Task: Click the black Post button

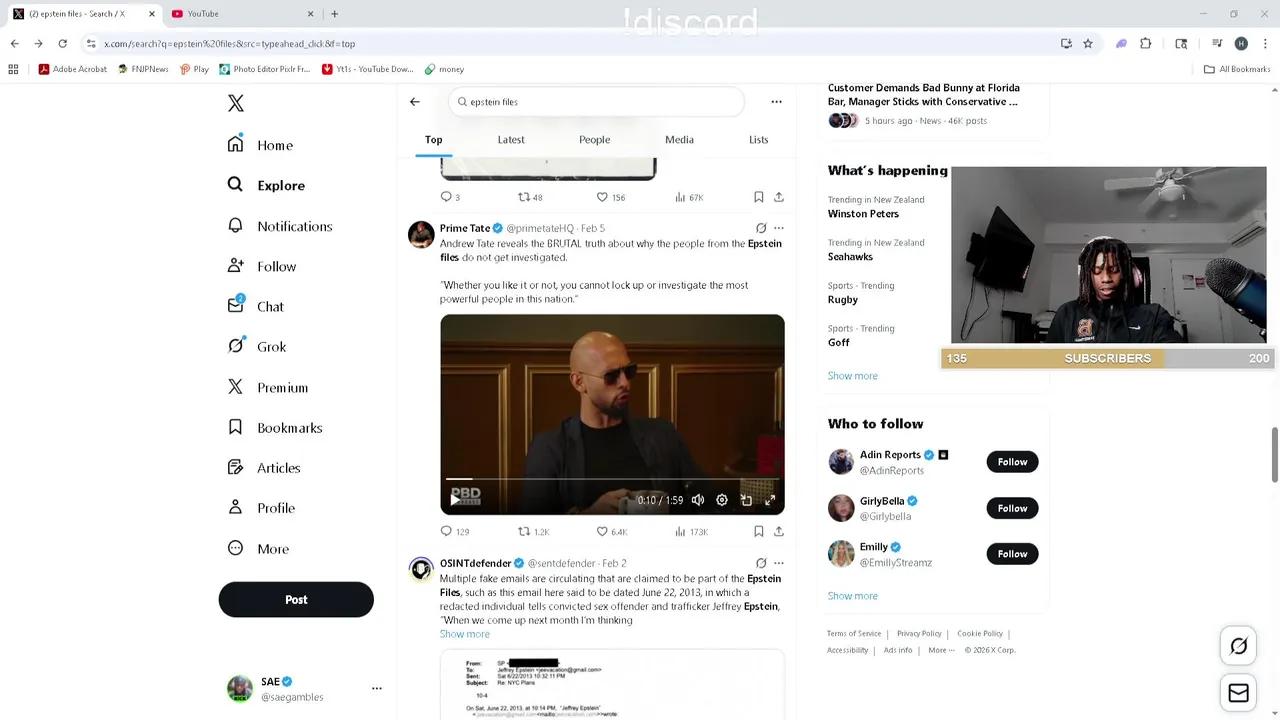Action: pos(296,599)
